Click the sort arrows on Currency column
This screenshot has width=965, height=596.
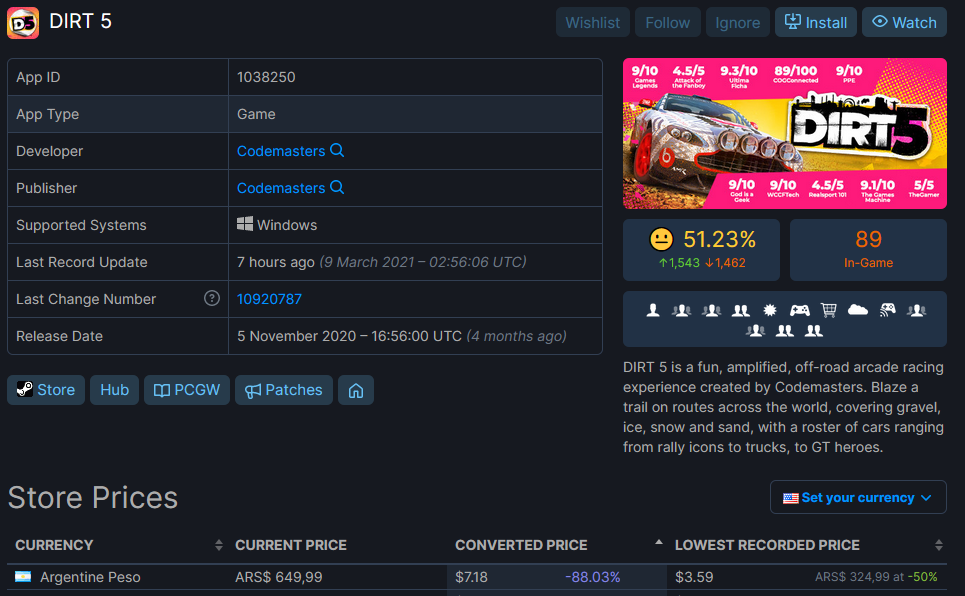coord(218,545)
